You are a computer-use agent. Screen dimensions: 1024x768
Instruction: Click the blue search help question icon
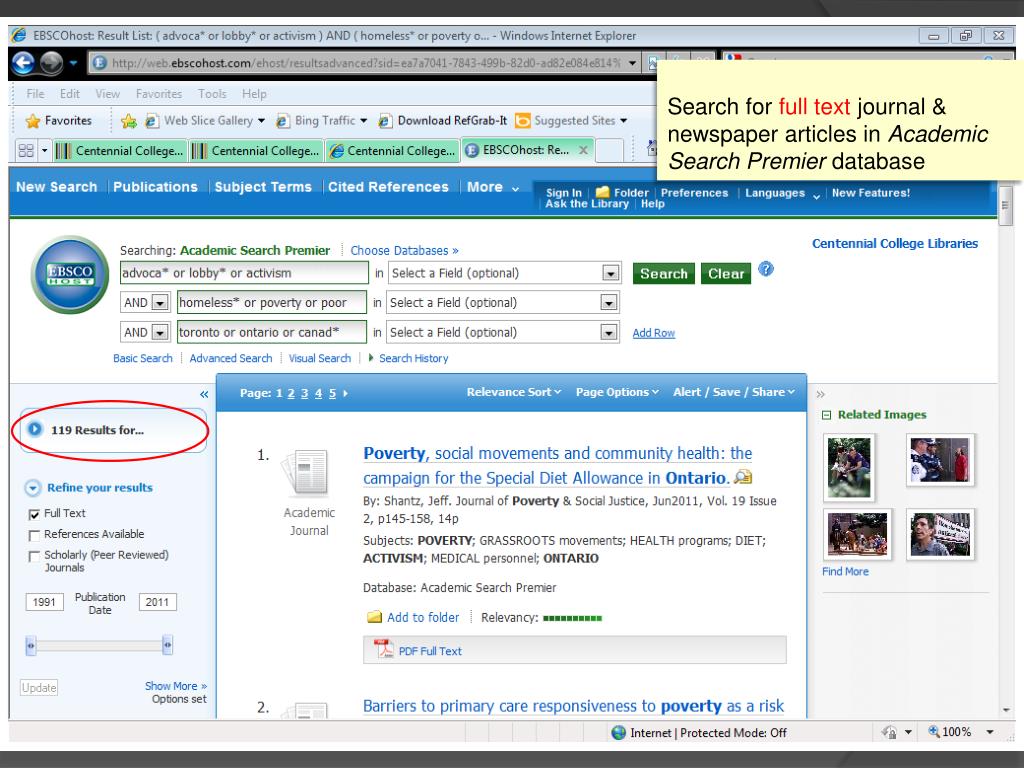click(x=766, y=269)
